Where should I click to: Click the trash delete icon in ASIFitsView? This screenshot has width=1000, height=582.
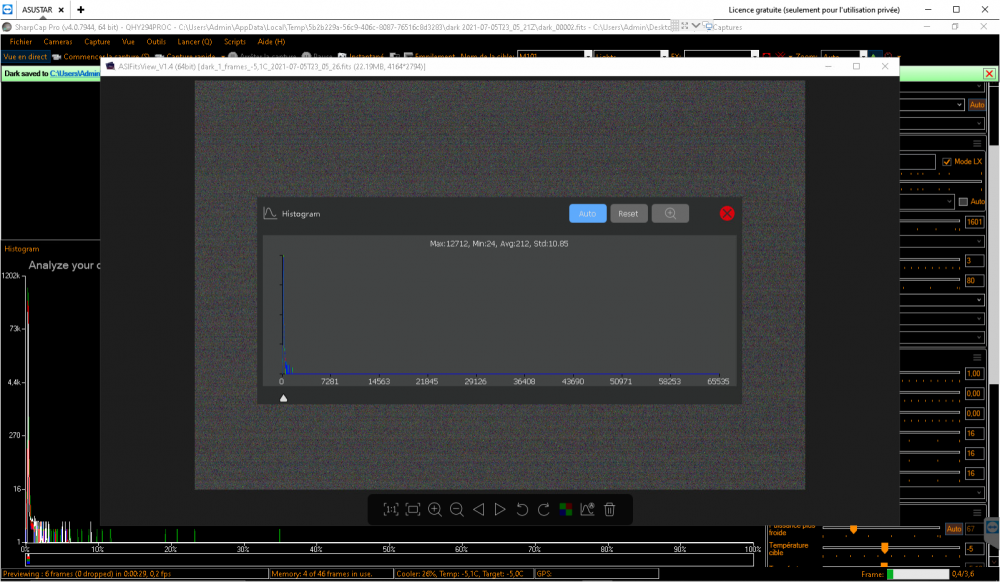pyautogui.click(x=610, y=509)
